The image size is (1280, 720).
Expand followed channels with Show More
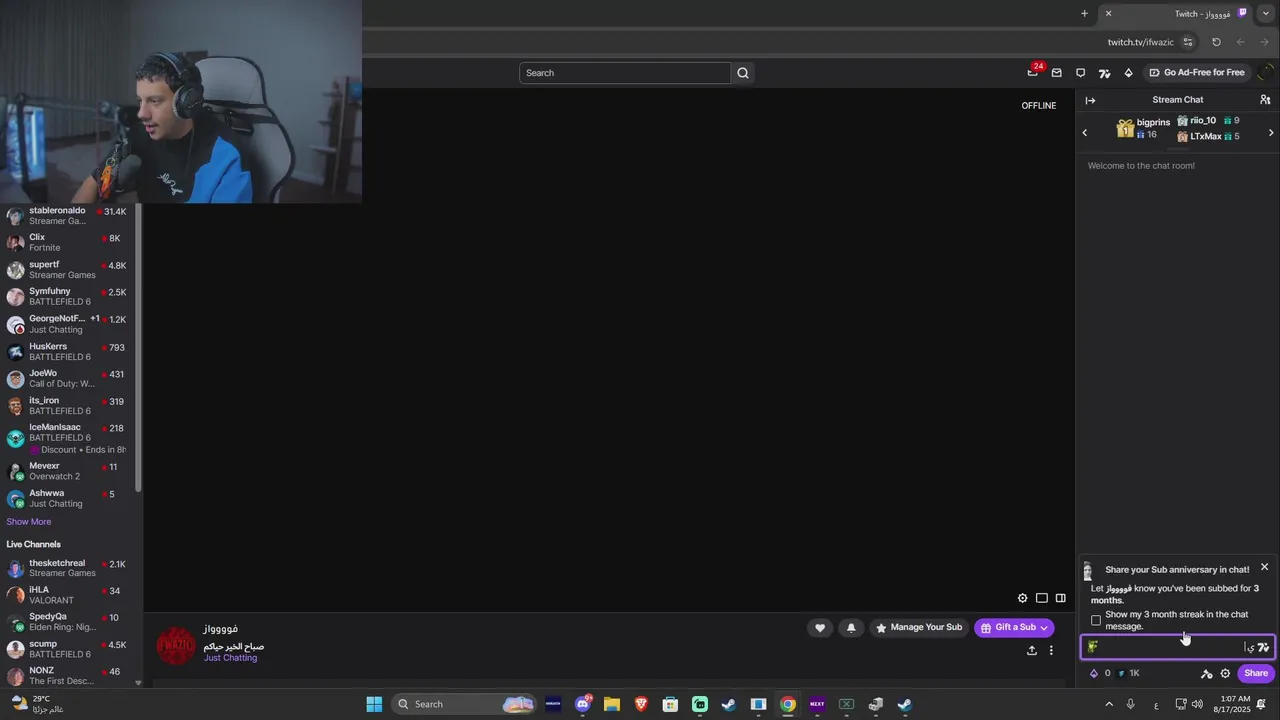[28, 522]
